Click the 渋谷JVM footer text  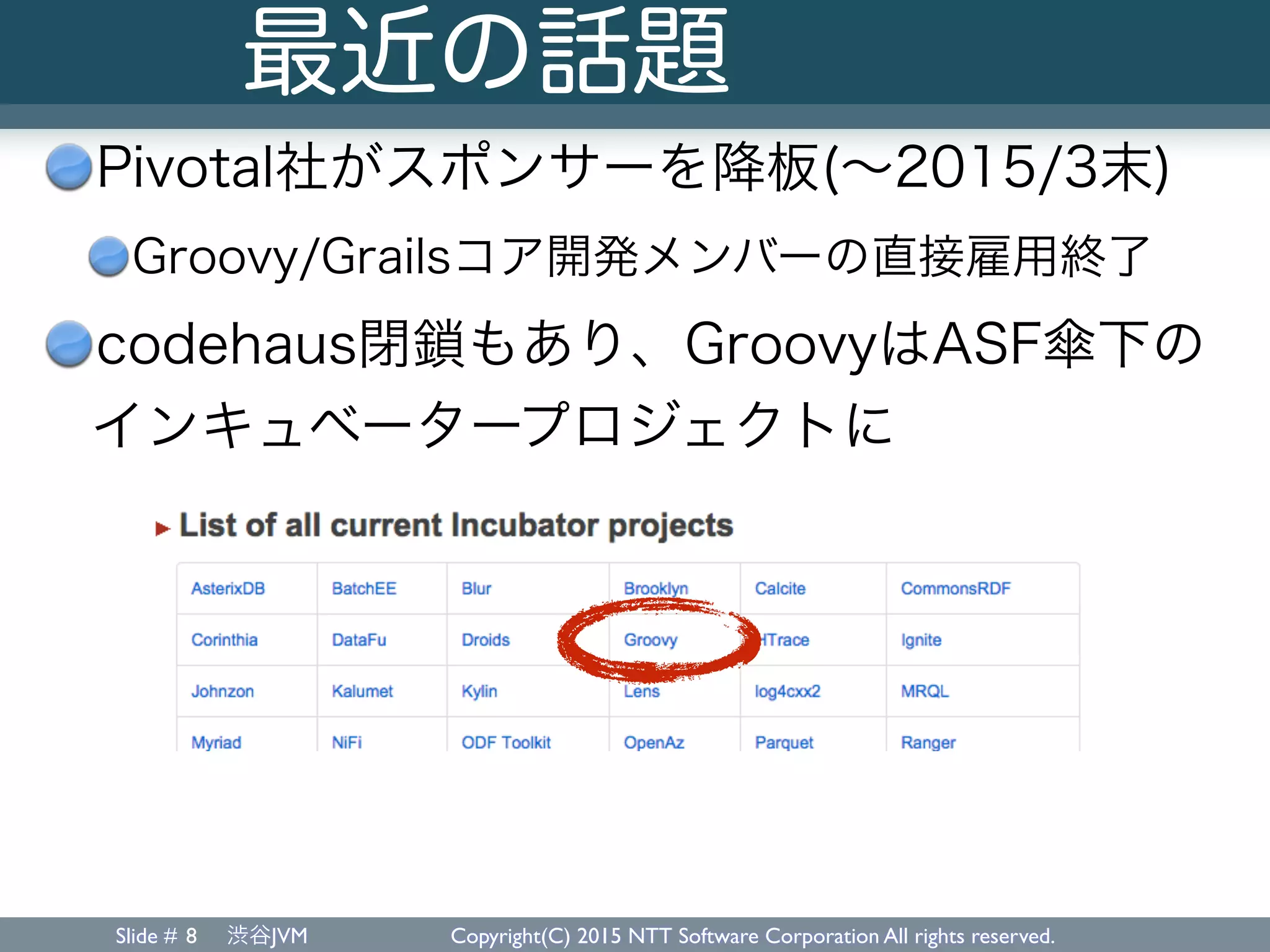(267, 935)
